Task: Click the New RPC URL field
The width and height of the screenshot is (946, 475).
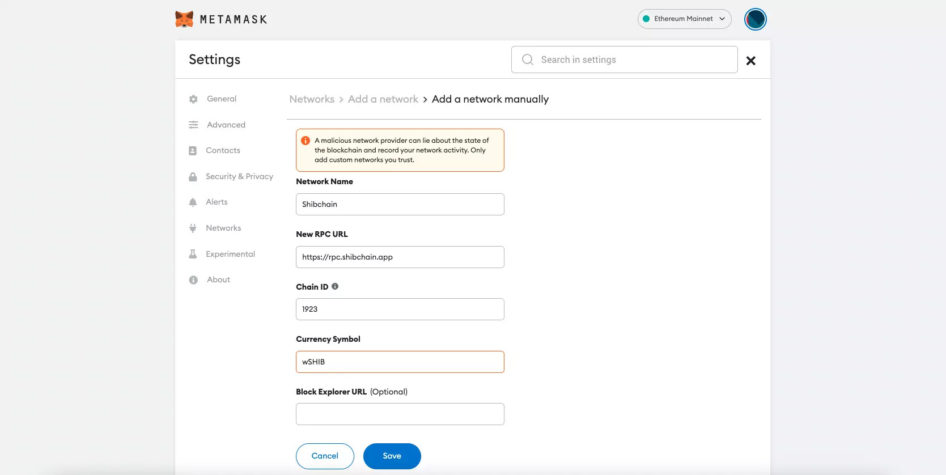Action: 400,257
